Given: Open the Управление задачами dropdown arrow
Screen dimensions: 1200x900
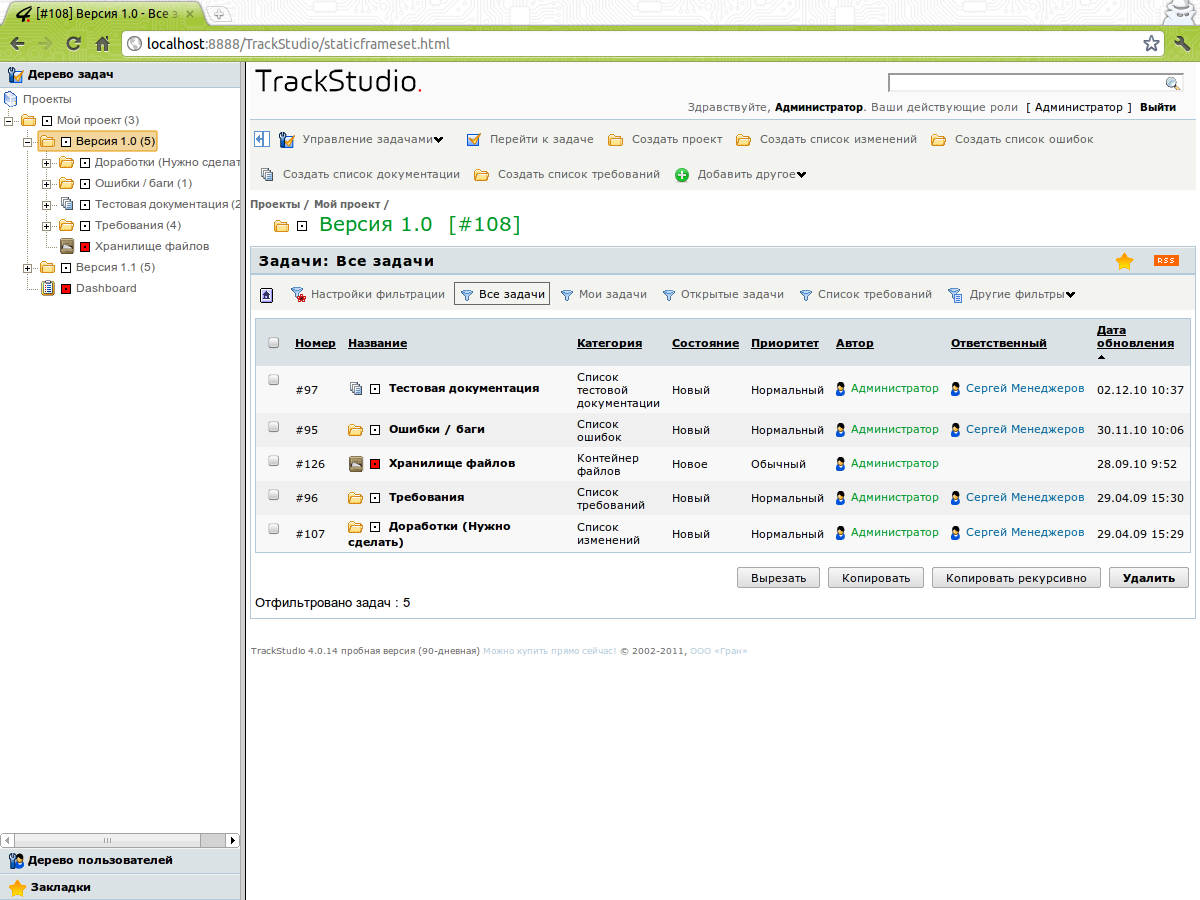Looking at the screenshot, I should [438, 140].
